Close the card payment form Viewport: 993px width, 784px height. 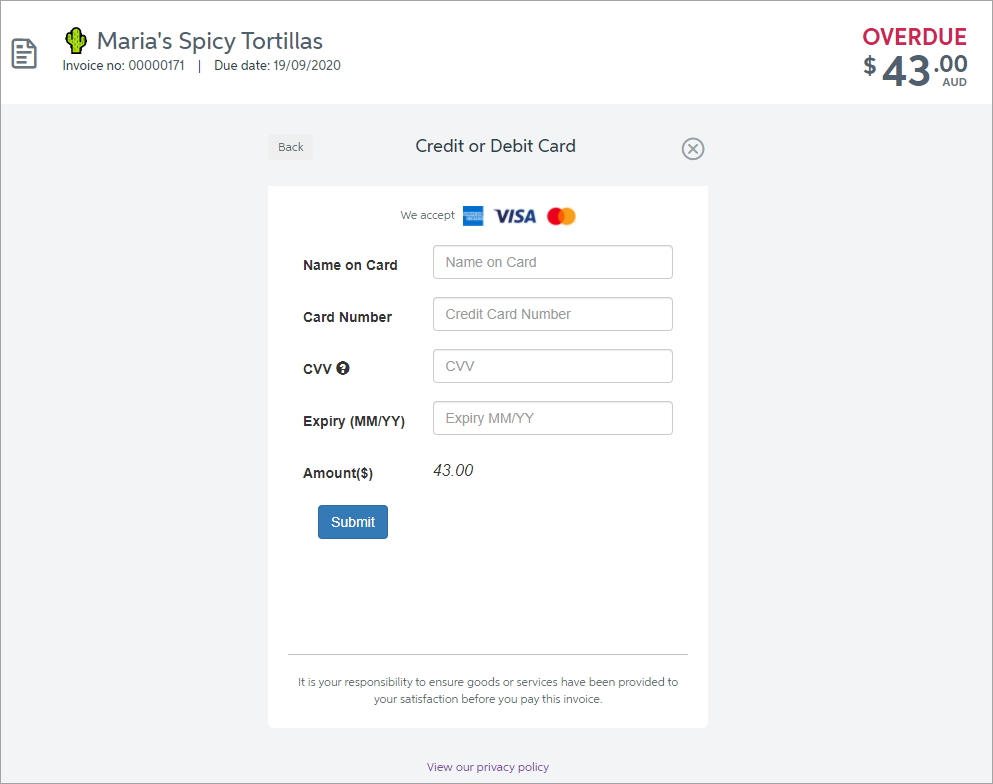point(693,149)
